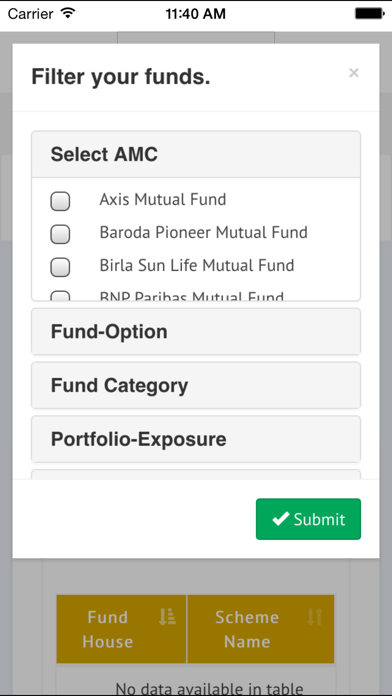
Task: Click the green Submit button
Action: coord(309,519)
